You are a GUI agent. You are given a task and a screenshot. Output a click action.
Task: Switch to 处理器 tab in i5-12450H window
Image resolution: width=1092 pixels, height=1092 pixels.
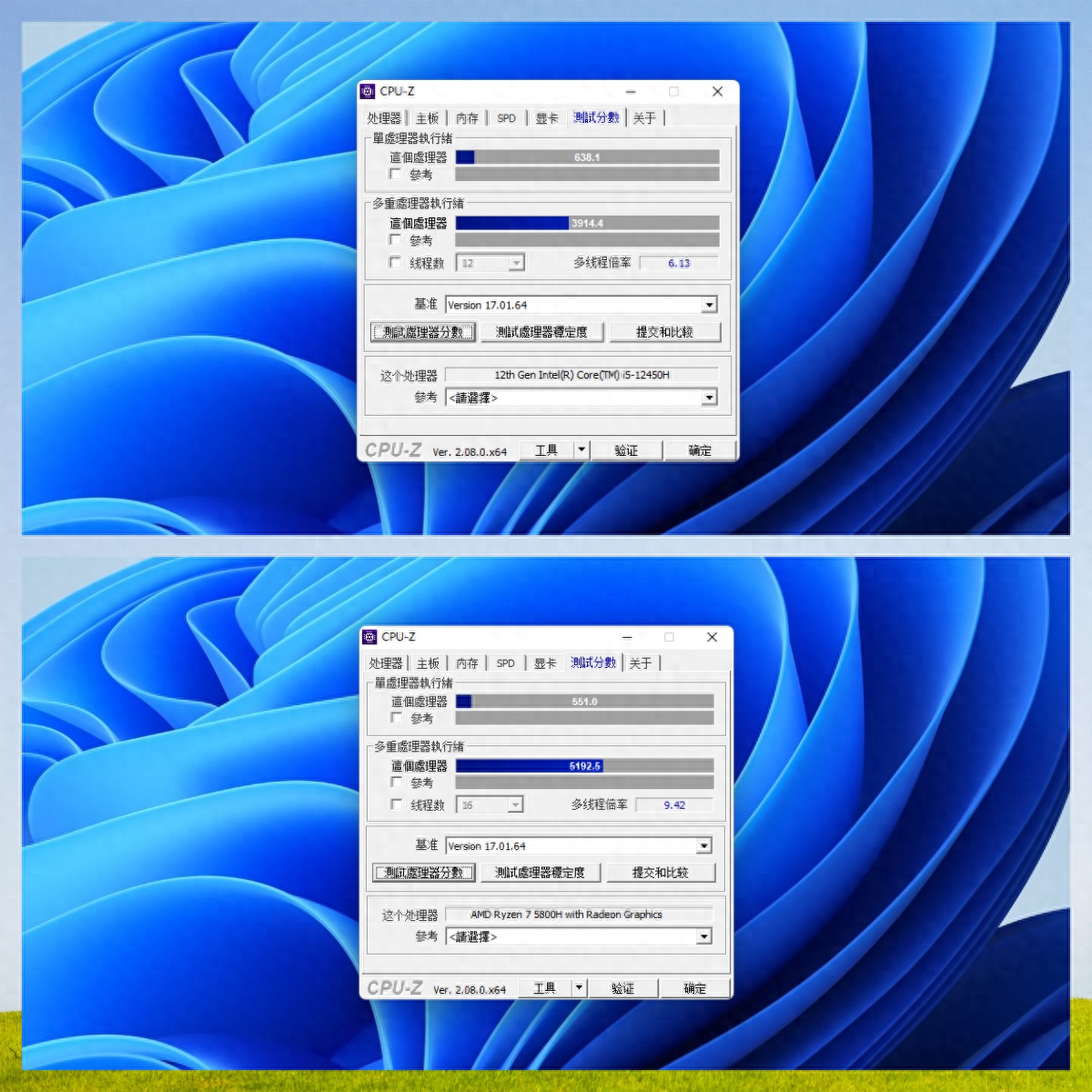(x=384, y=118)
